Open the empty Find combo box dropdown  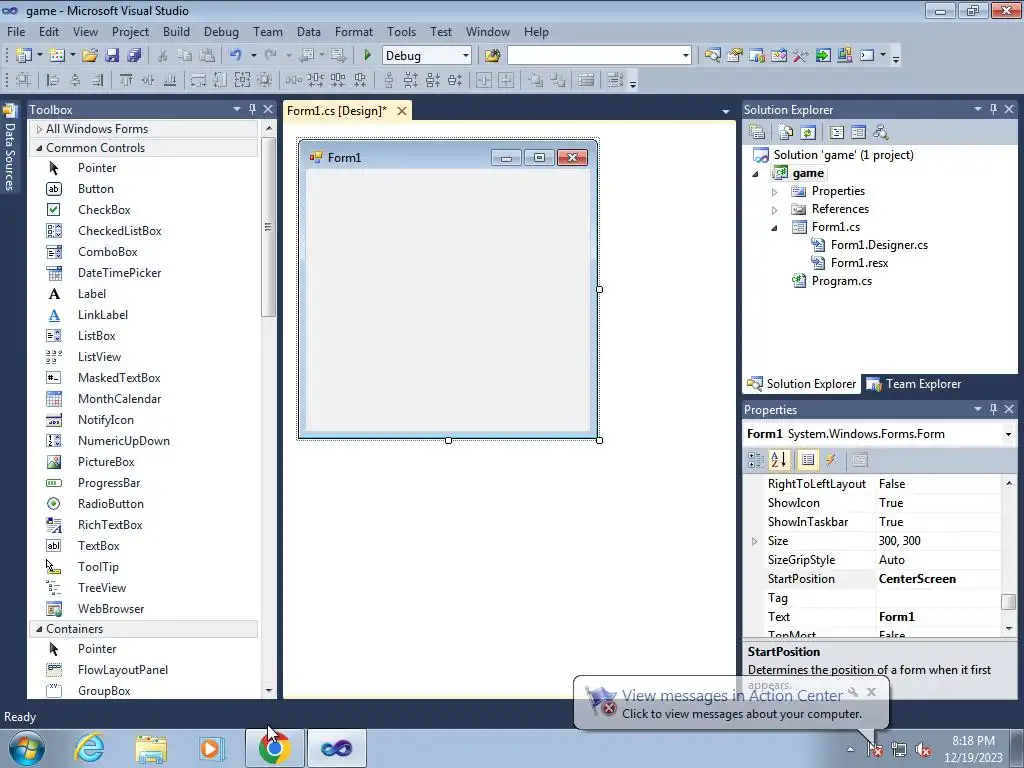point(685,56)
